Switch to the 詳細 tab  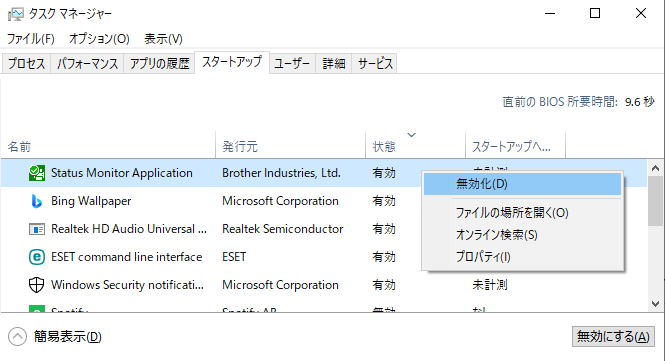[333, 64]
